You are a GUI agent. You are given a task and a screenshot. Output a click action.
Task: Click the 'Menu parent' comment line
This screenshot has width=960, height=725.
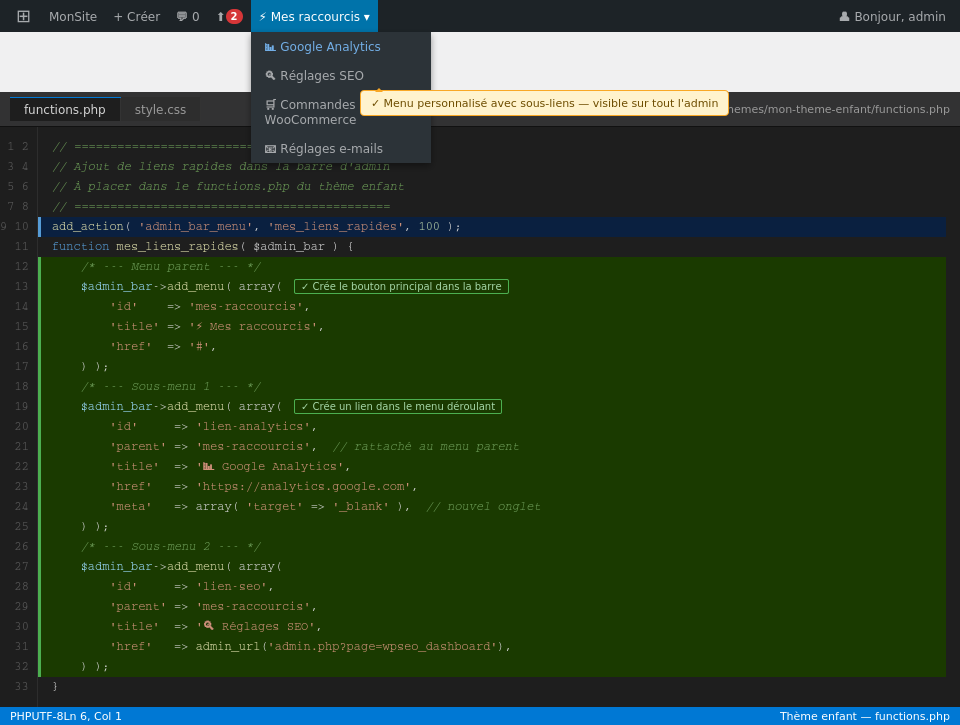coord(171,266)
